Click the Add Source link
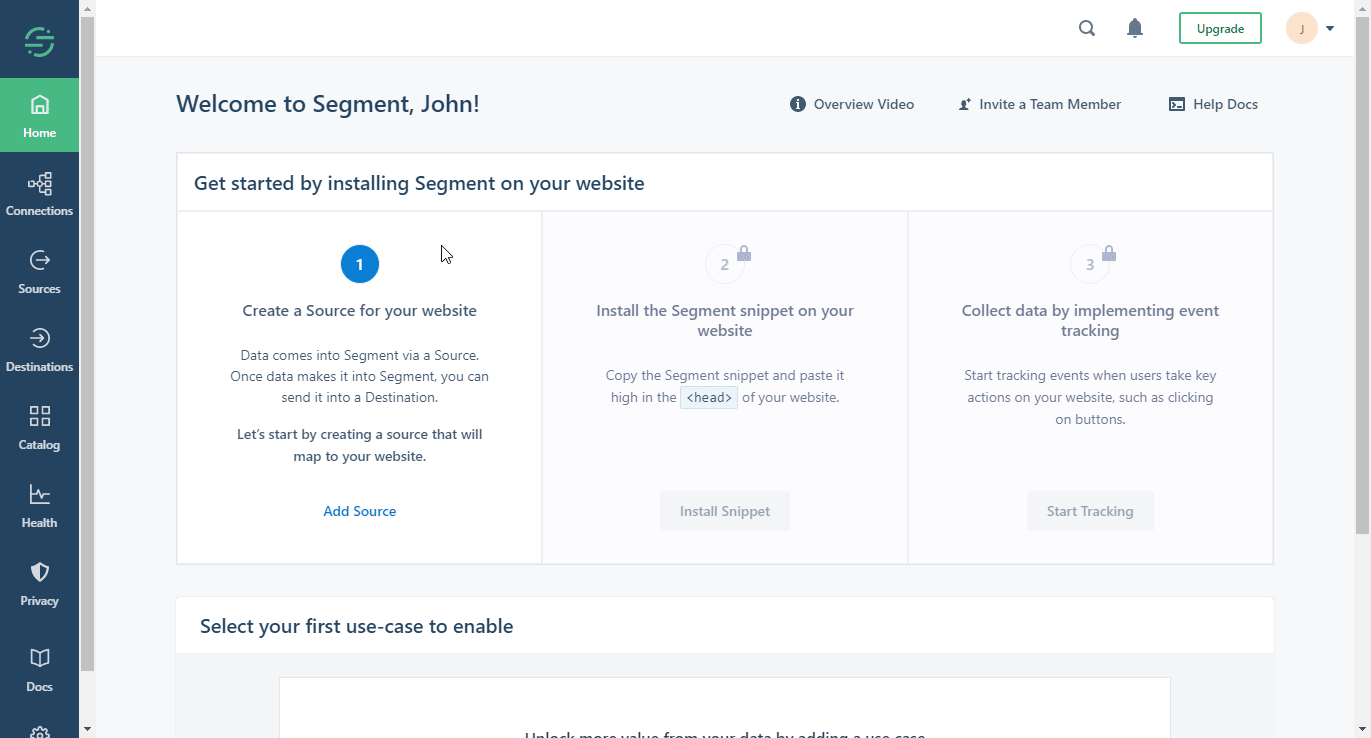The width and height of the screenshot is (1371, 738). click(359, 511)
